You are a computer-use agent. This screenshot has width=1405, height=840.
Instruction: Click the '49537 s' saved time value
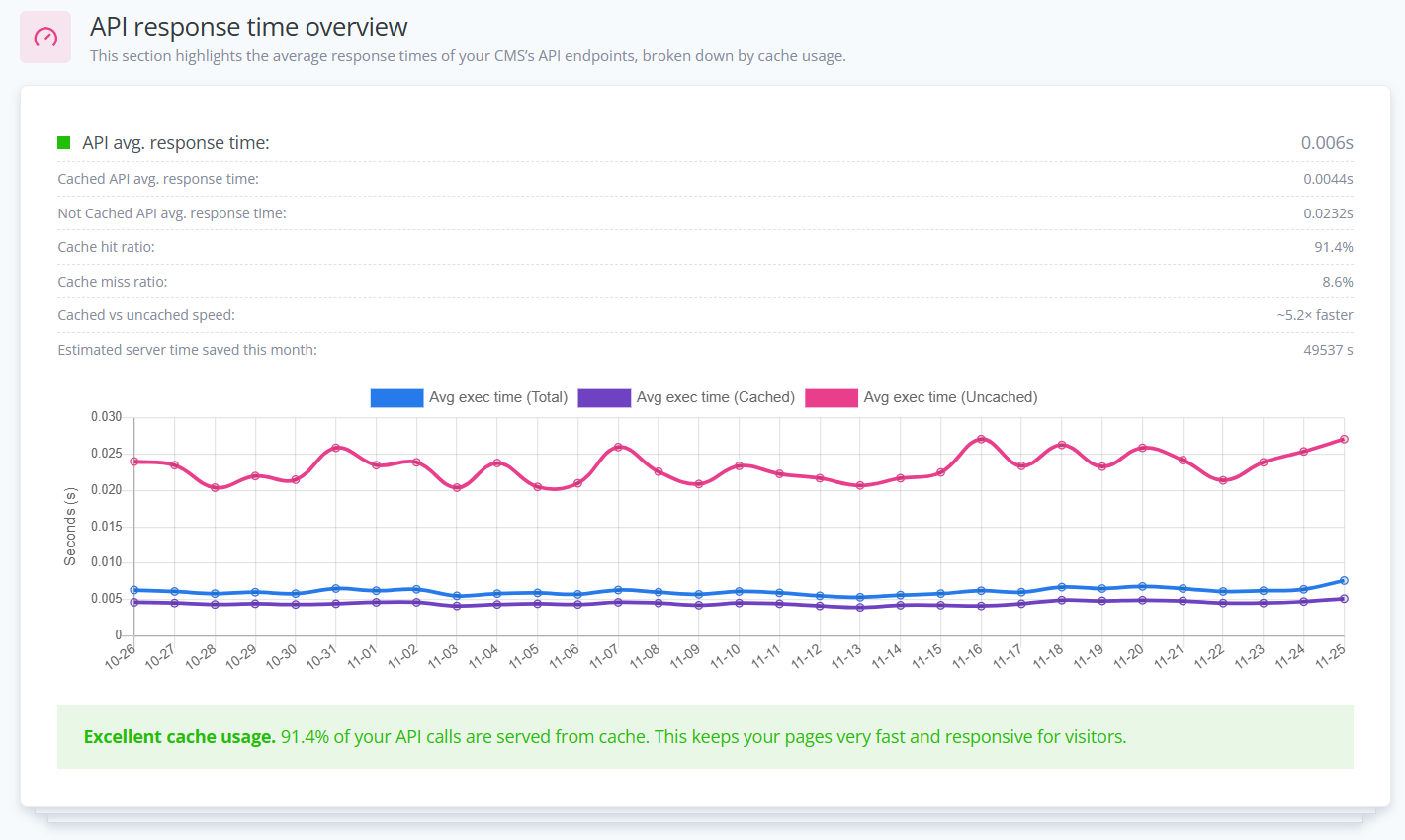[1328, 350]
